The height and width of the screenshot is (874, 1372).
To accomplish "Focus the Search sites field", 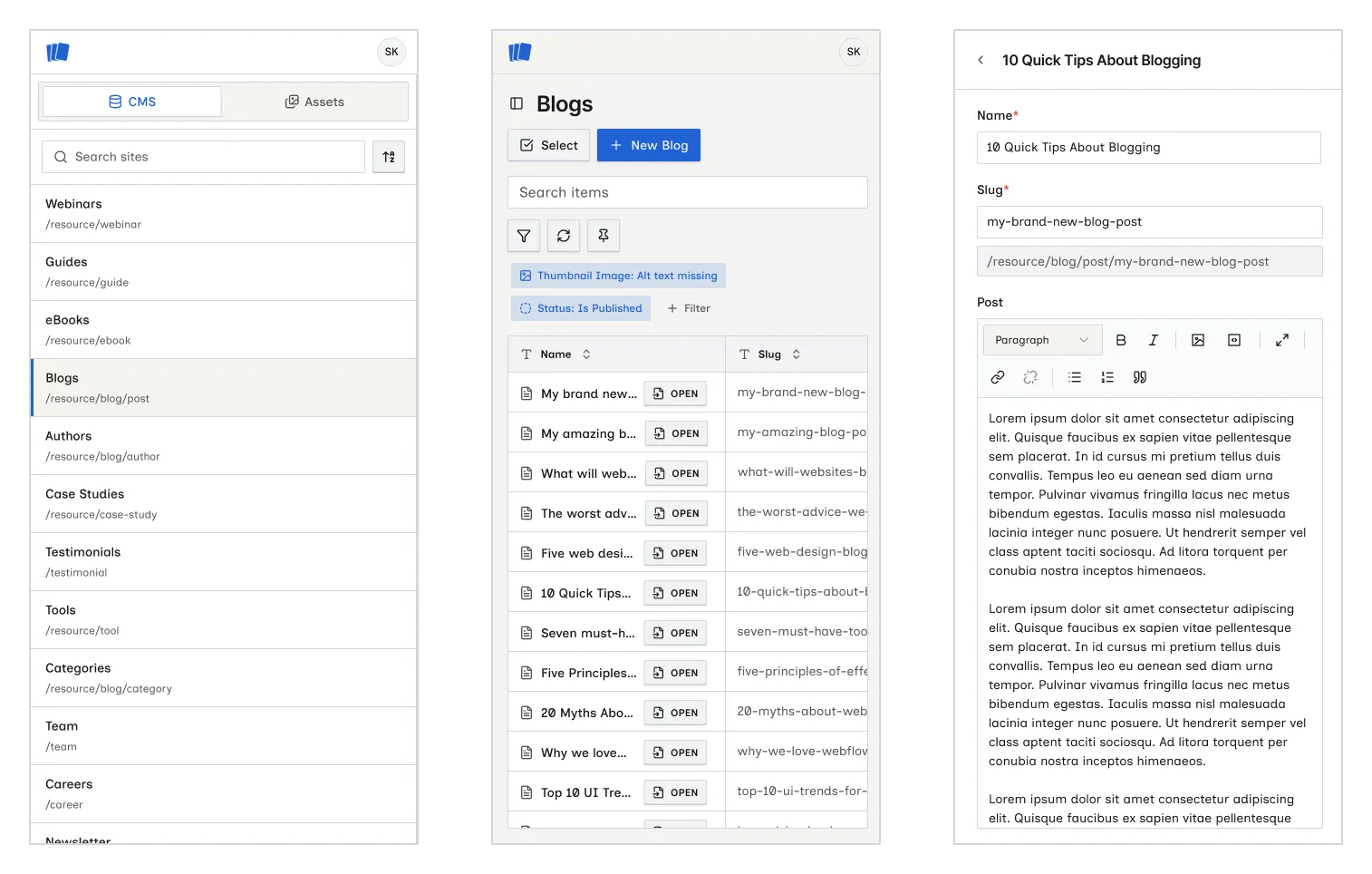I will 203,157.
